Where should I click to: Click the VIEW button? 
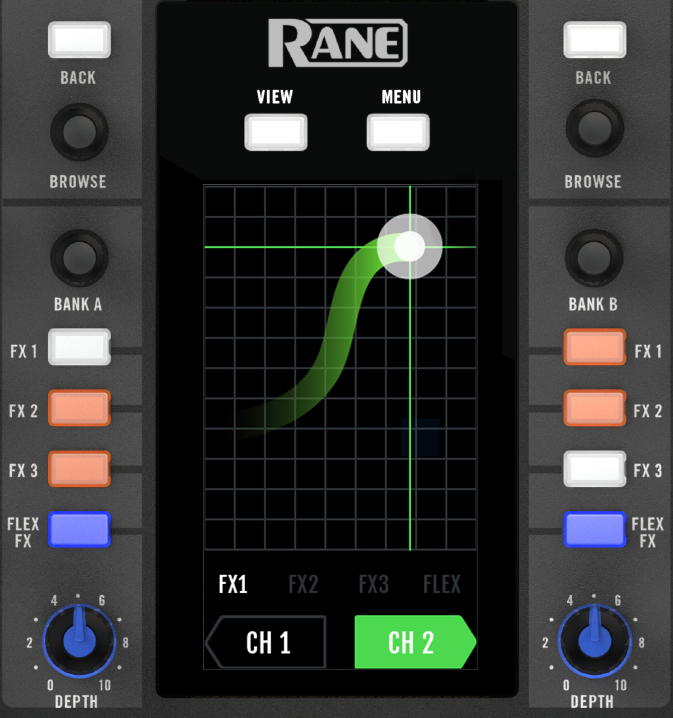(x=276, y=132)
